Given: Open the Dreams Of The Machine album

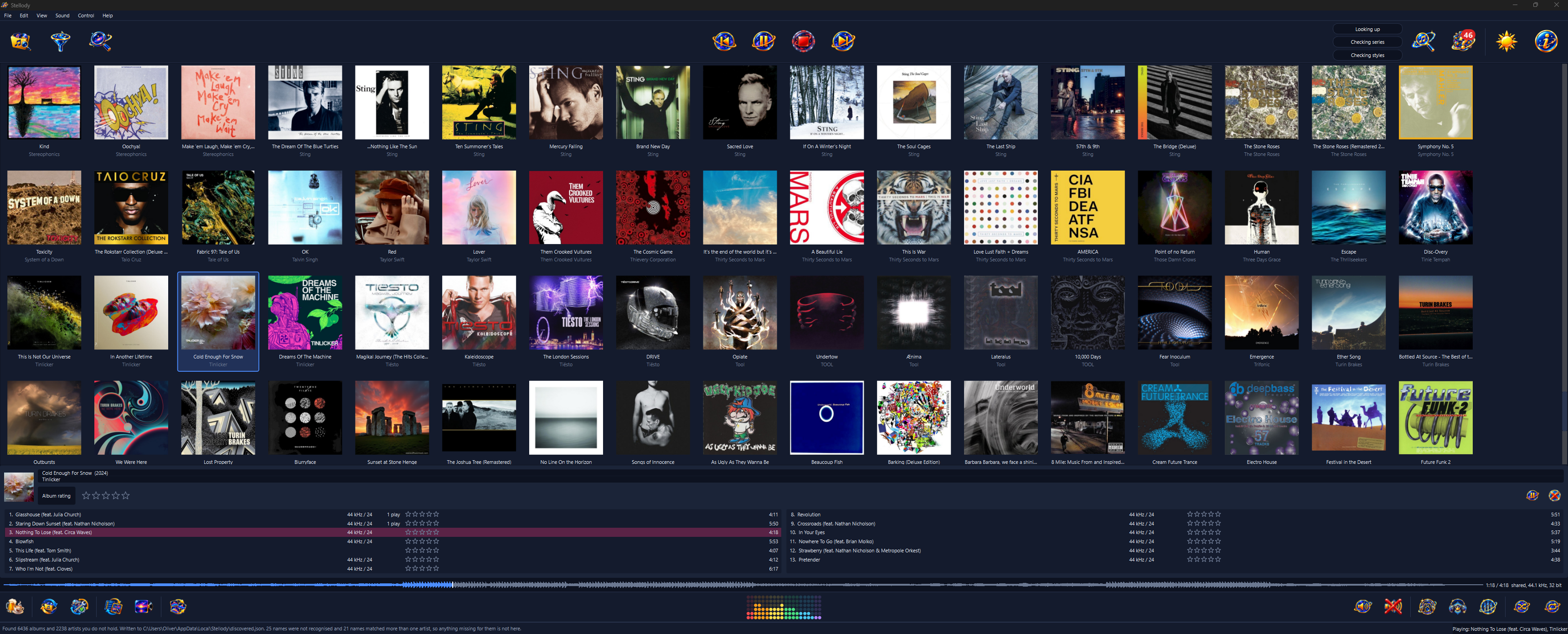Looking at the screenshot, I should coord(305,321).
